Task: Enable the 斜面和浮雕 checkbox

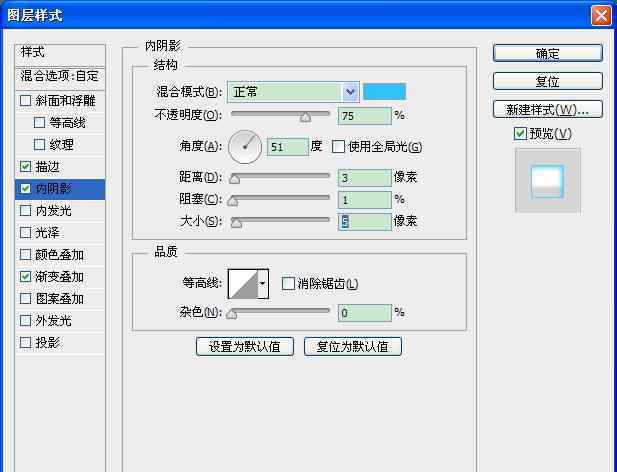Action: pyautogui.click(x=26, y=101)
